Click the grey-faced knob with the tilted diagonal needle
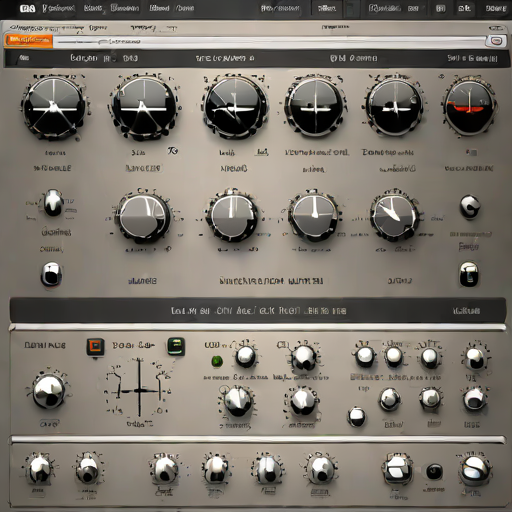Image resolution: width=512 pixels, height=512 pixels. [395, 216]
